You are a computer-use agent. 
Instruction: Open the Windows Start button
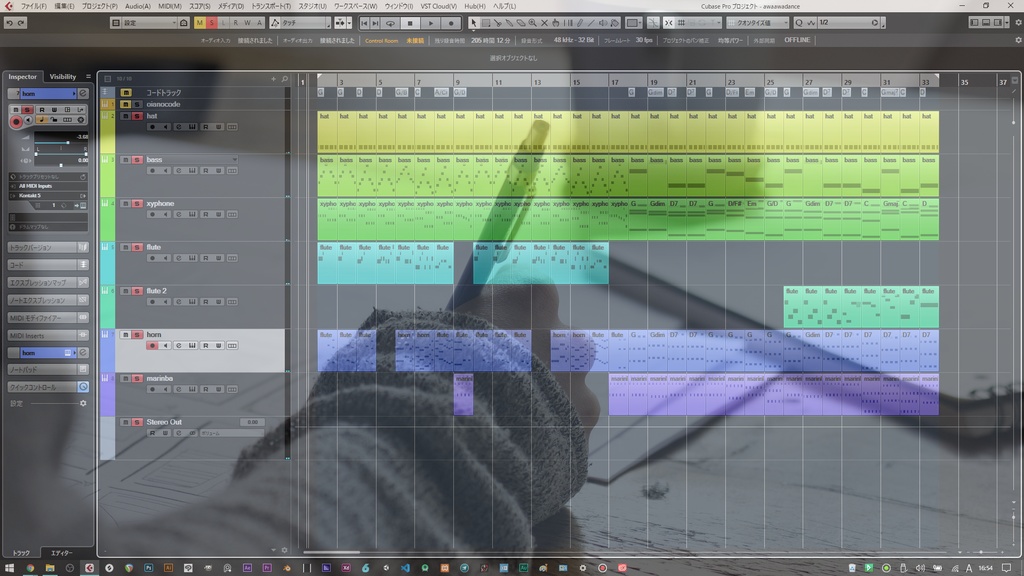coord(9,568)
